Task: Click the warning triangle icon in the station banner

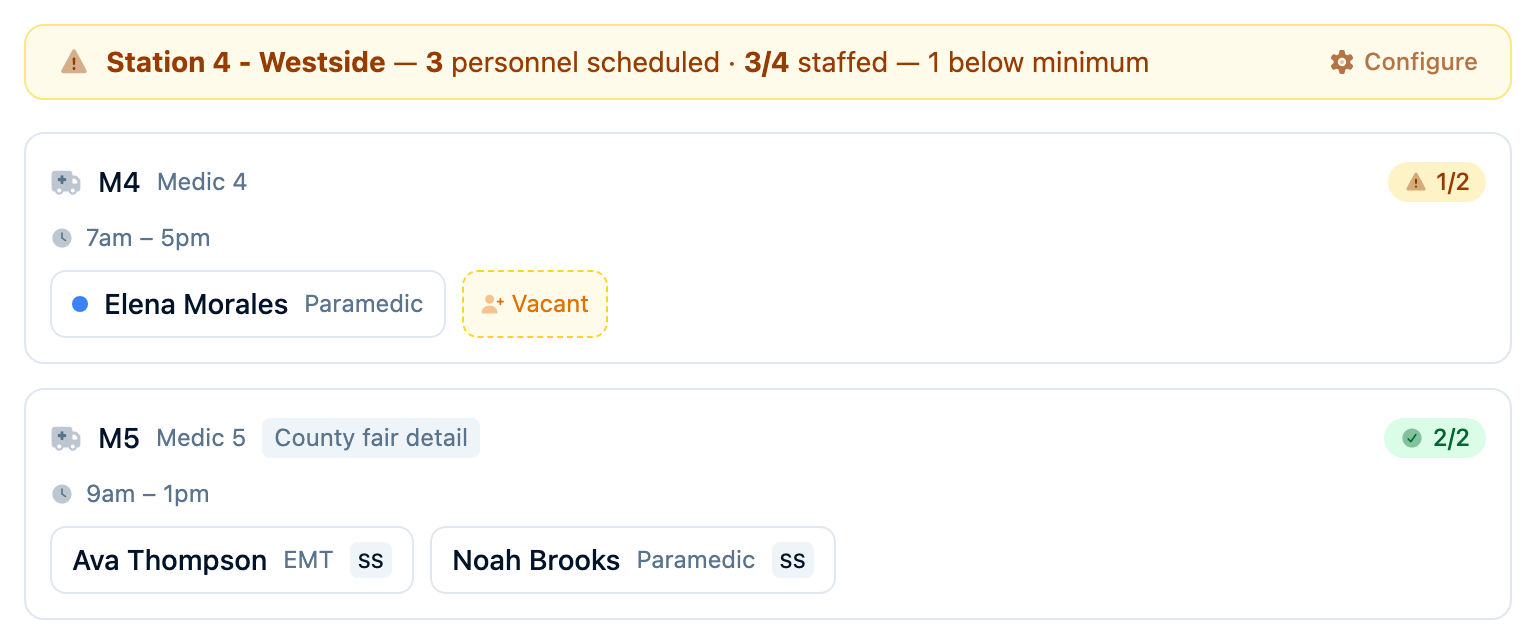Action: click(74, 62)
